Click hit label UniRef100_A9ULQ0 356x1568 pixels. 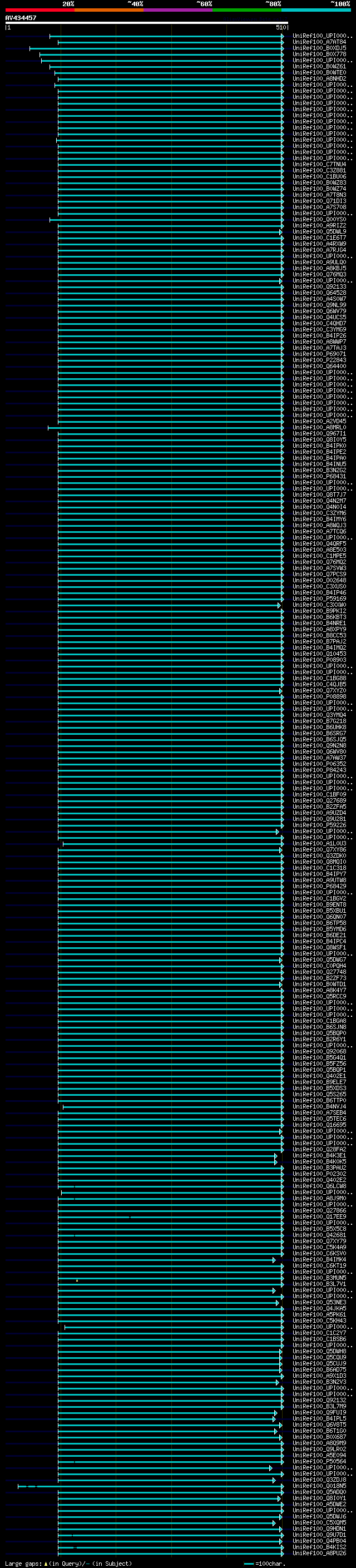(319, 263)
